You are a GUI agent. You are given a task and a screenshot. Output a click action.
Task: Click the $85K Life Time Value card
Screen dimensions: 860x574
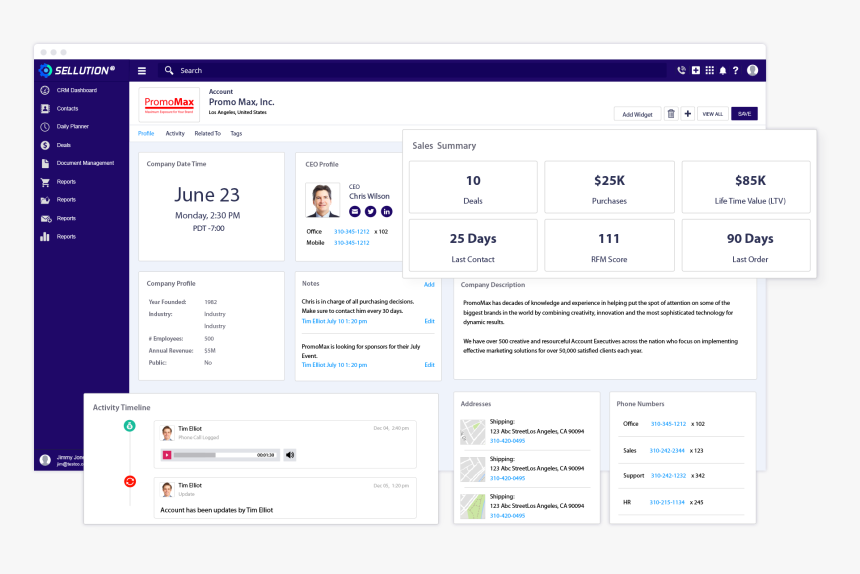746,187
